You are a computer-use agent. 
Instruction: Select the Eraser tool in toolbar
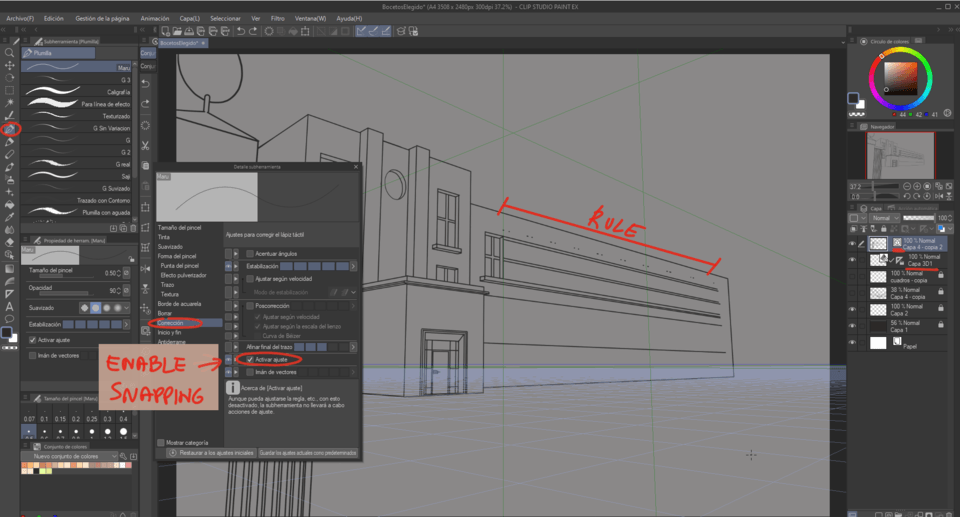pyautogui.click(x=10, y=243)
